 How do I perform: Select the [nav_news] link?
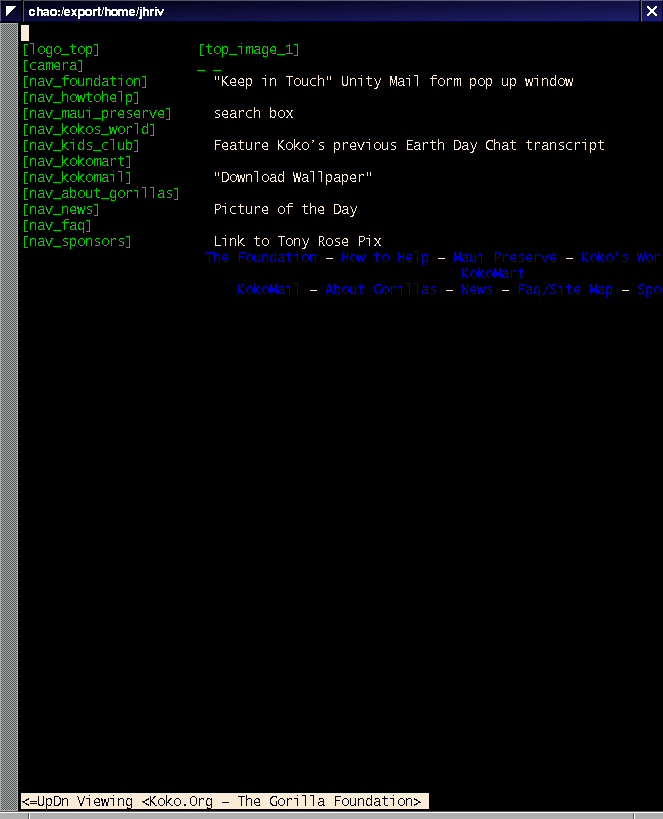point(61,209)
